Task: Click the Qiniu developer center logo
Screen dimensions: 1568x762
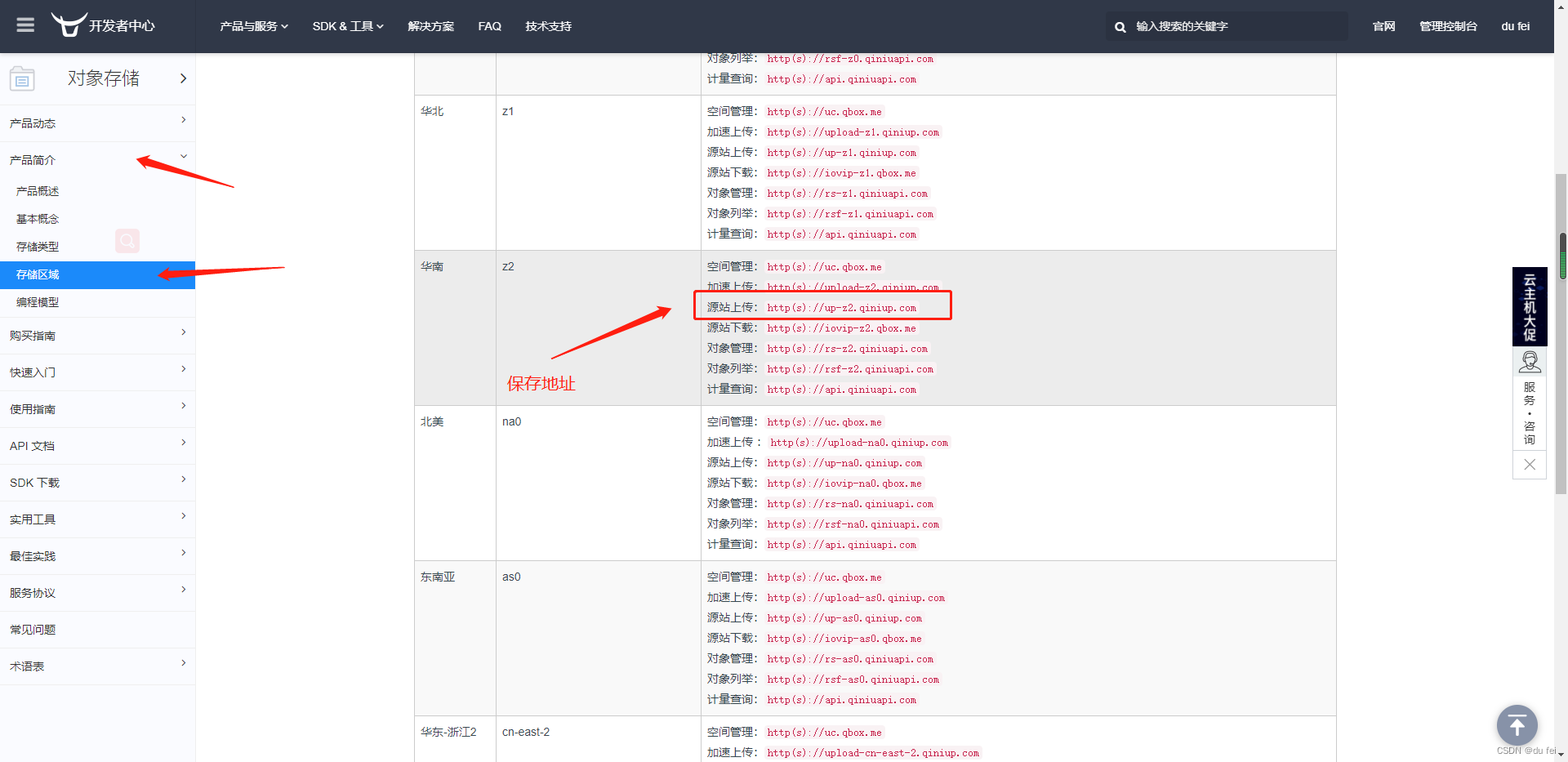Action: (x=103, y=25)
